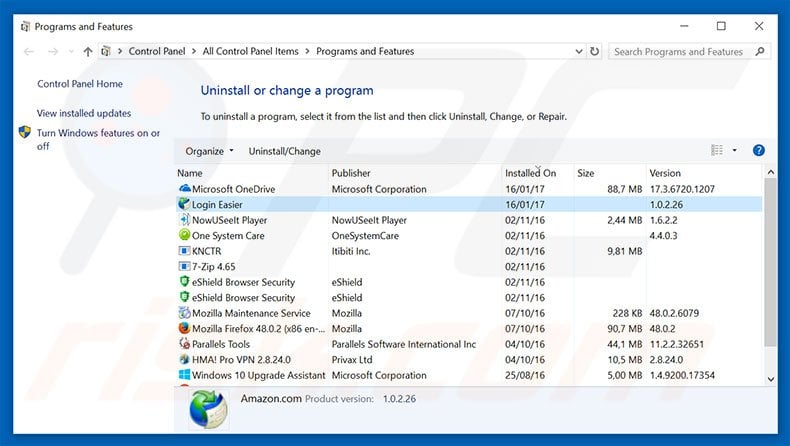Click the KNCTR program icon
Screen dimensions: 790x446
click(184, 250)
